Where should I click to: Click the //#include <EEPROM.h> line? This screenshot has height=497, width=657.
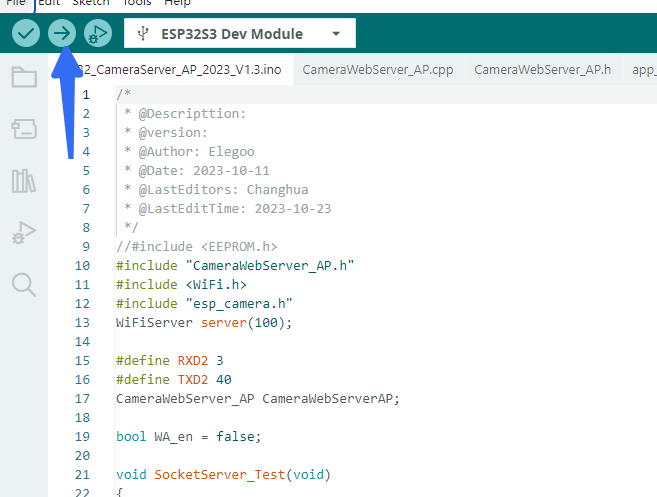197,246
